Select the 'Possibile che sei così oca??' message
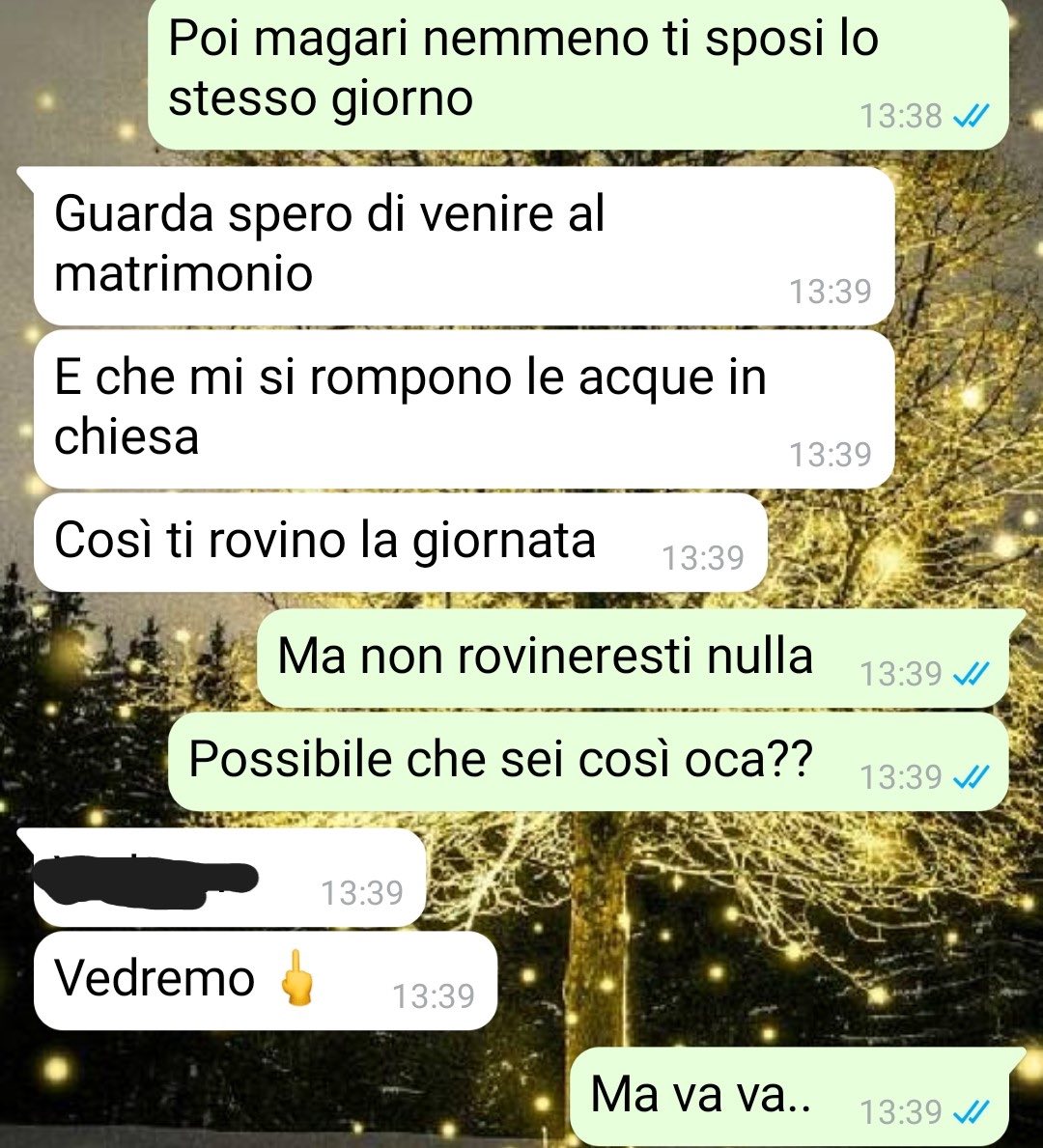 (x=588, y=762)
